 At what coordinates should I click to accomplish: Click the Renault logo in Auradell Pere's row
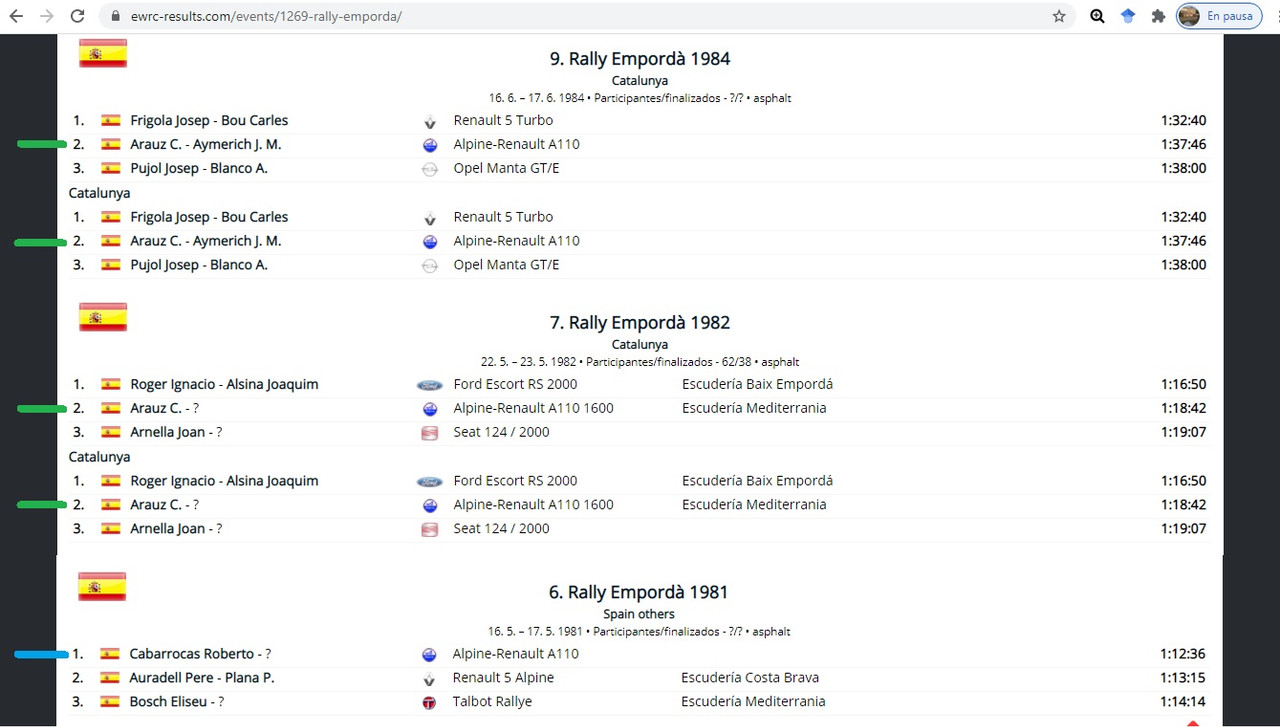(429, 679)
